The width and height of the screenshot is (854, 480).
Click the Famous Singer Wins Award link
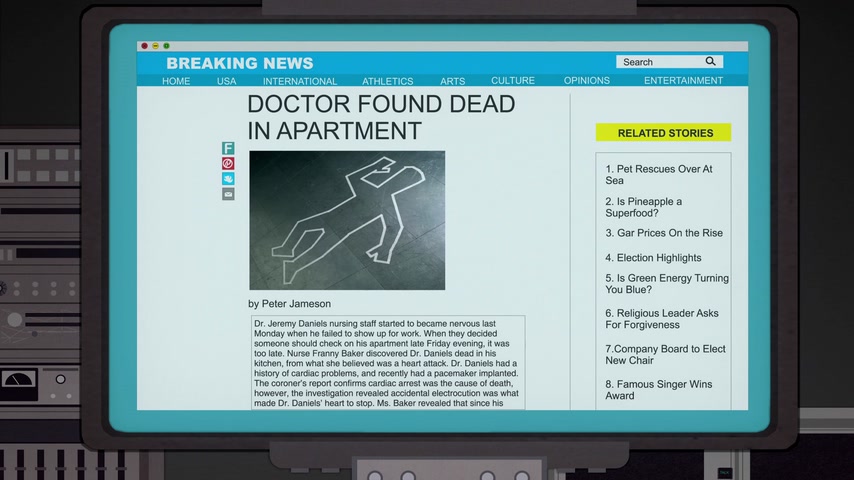pos(659,389)
